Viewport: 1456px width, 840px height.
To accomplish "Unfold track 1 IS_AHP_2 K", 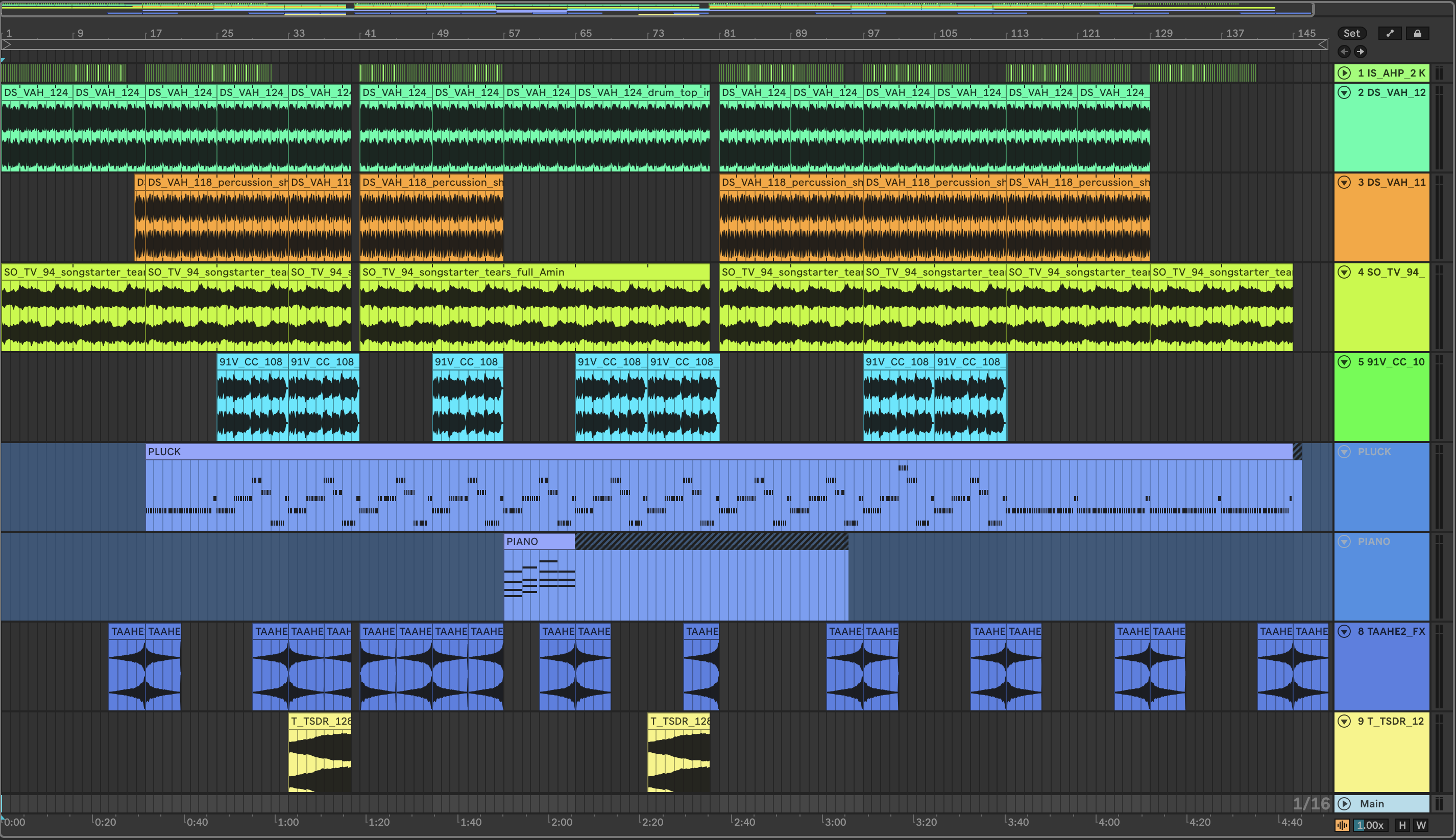I will (1344, 73).
